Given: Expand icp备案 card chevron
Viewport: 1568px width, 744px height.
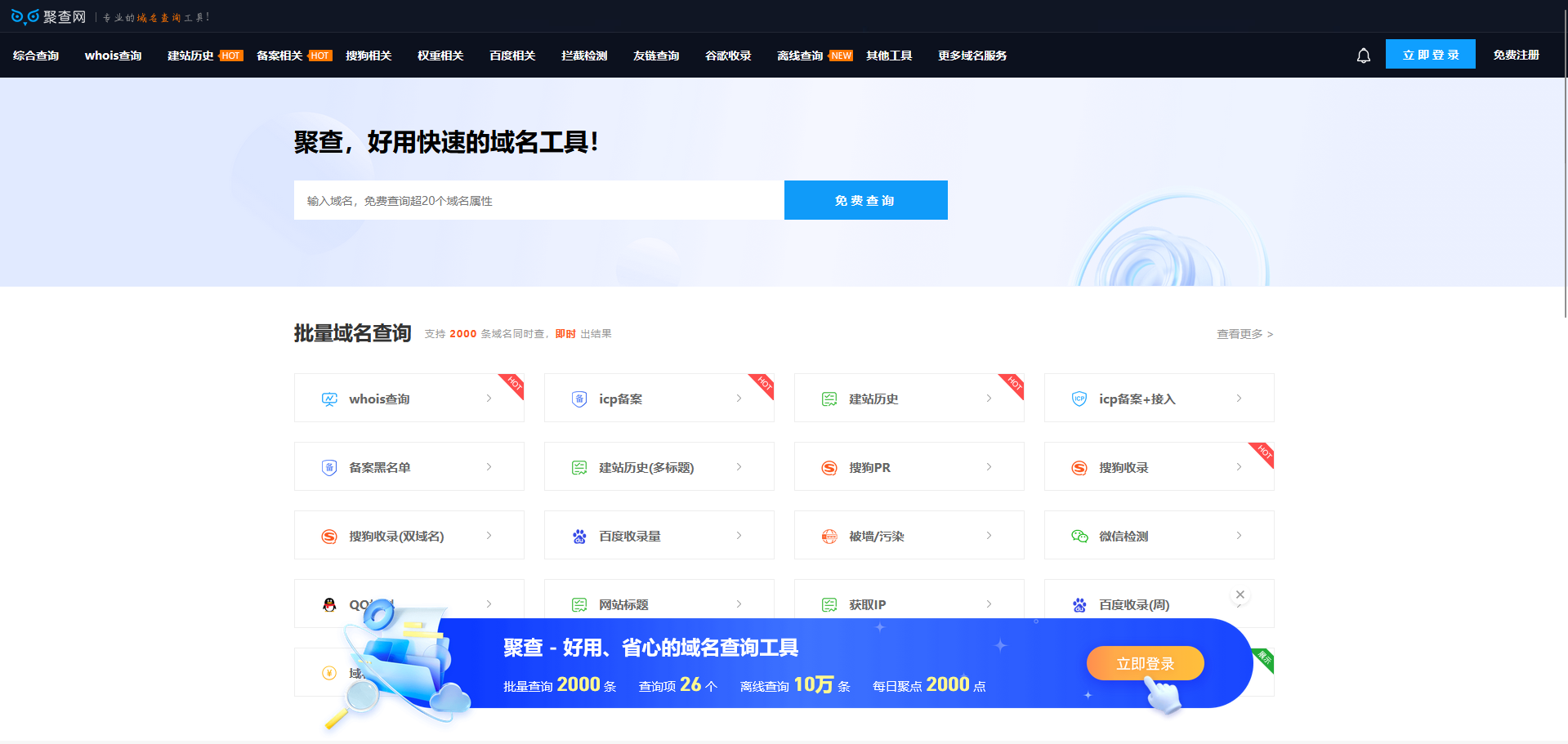Looking at the screenshot, I should pyautogui.click(x=739, y=399).
